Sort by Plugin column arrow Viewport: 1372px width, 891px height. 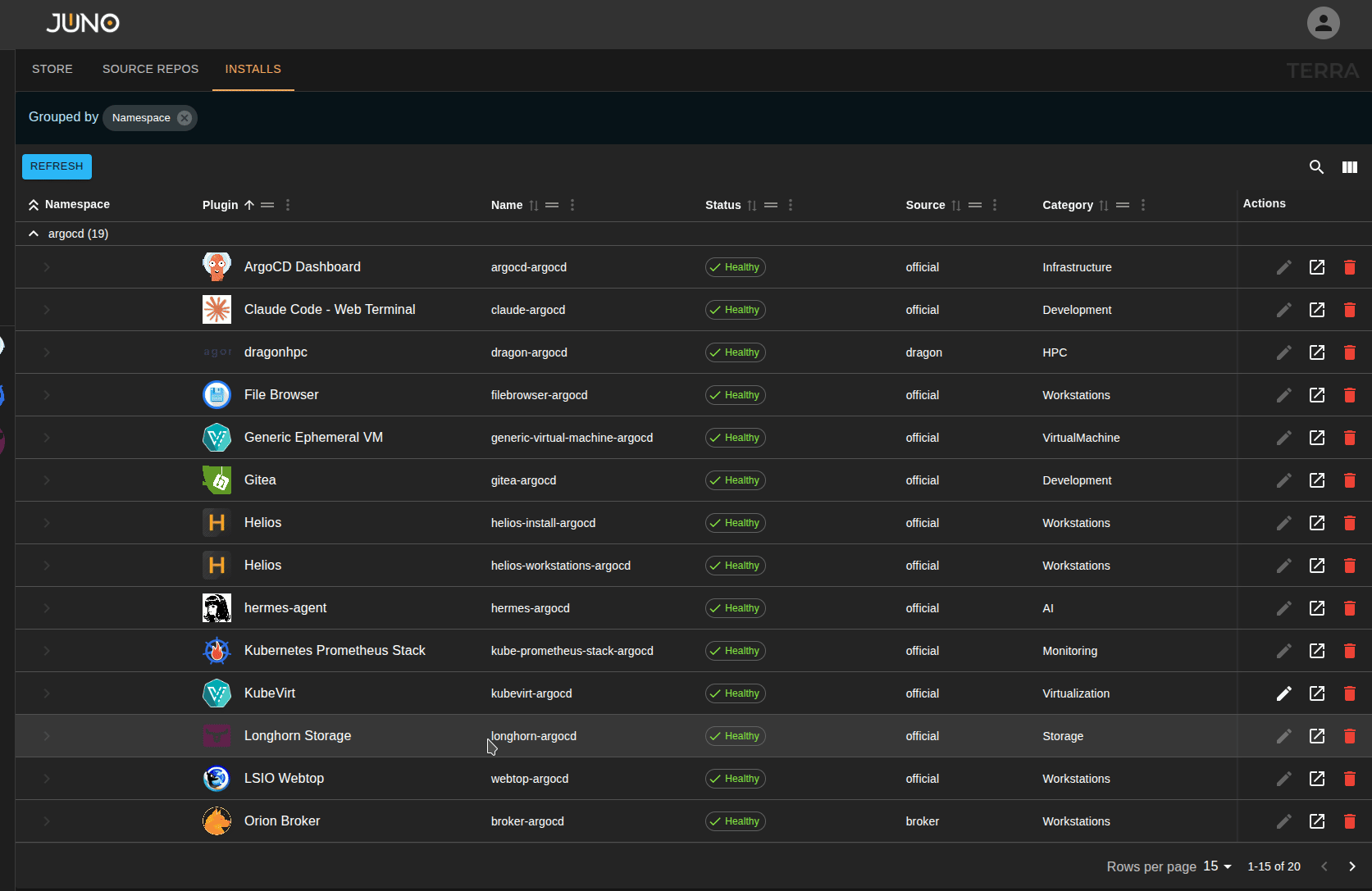(x=249, y=205)
